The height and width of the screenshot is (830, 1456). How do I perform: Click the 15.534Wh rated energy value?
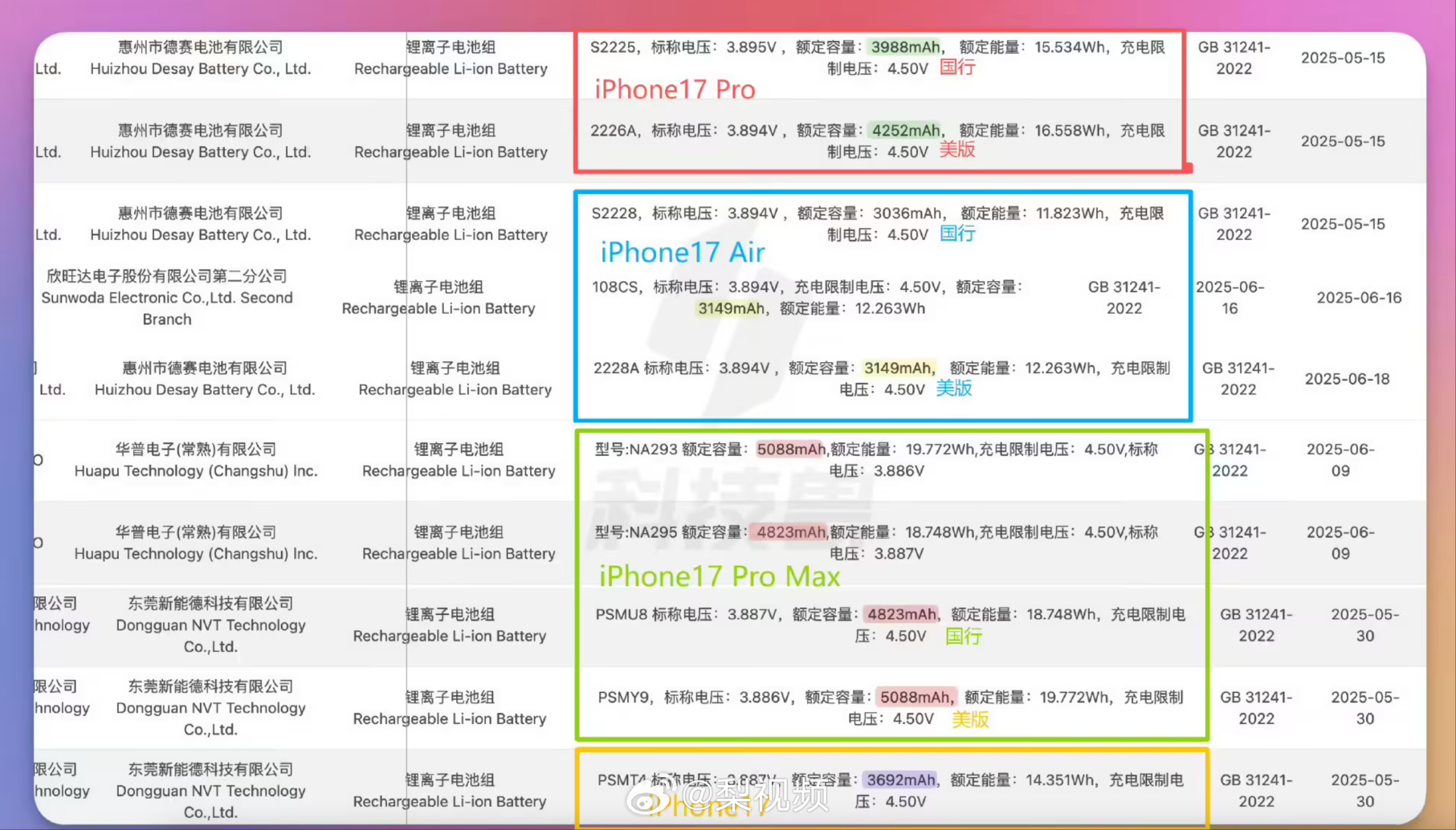pos(1070,47)
